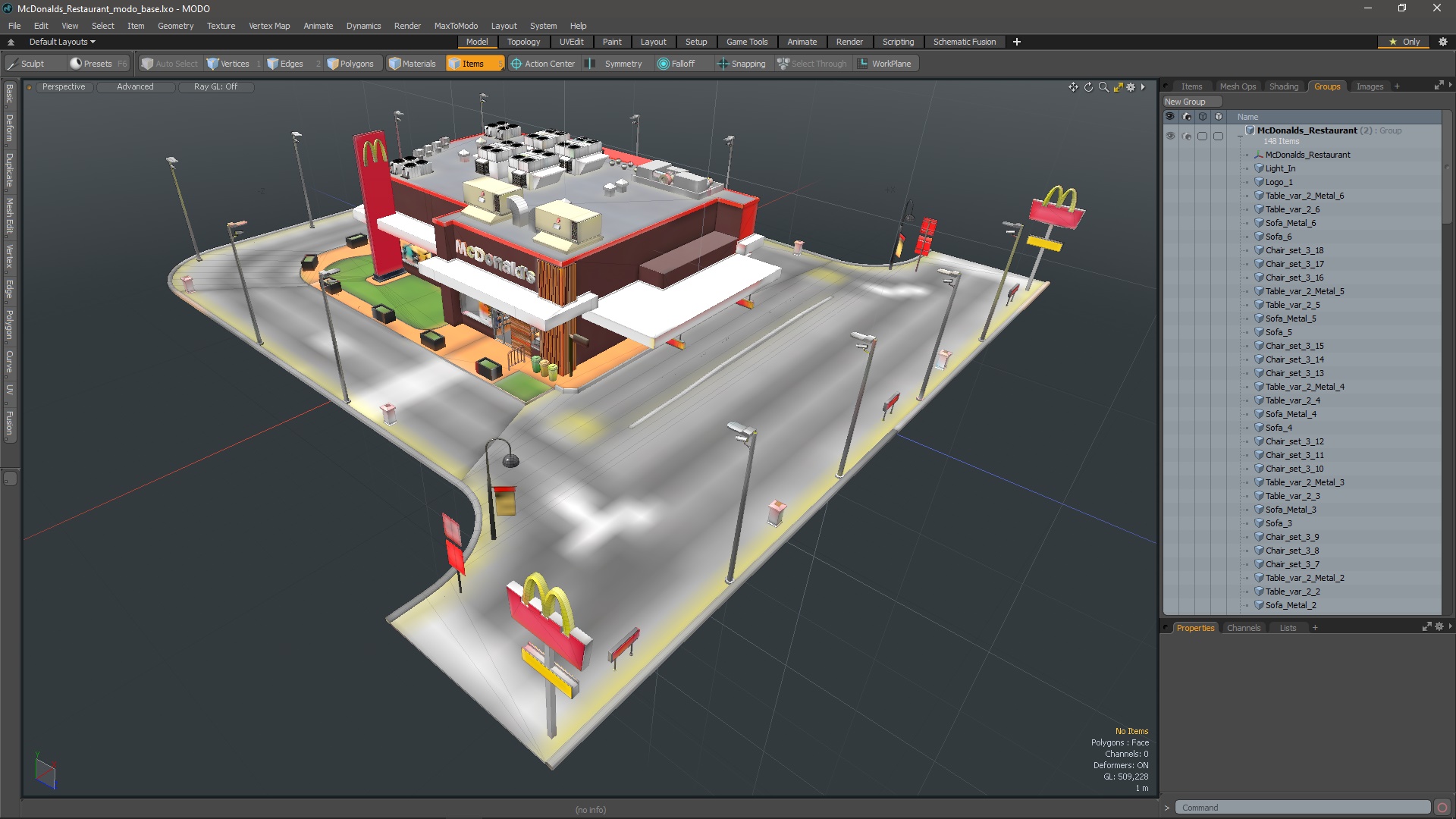Click the maximize icon of the Groups panel
Viewport: 1456px width, 819px height.
(x=1439, y=86)
